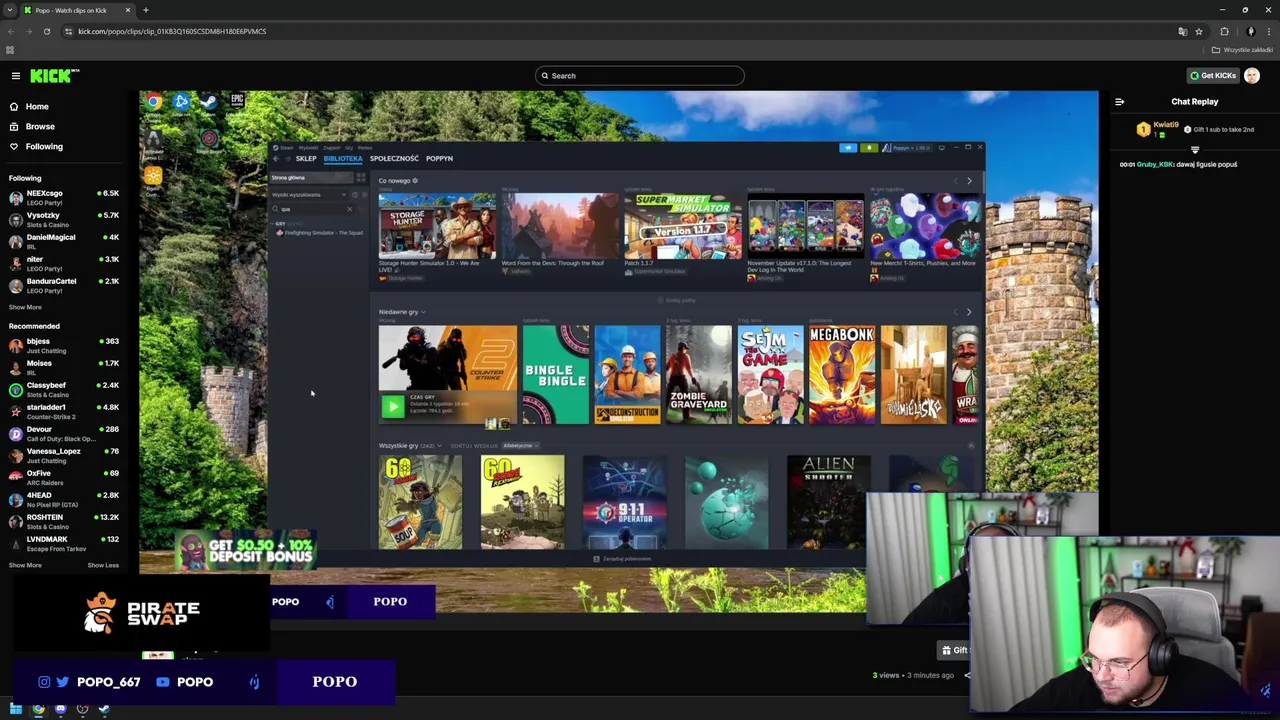The image size is (1280, 720).
Task: Click the Megabonk game thumbnail in Steam
Action: [842, 374]
